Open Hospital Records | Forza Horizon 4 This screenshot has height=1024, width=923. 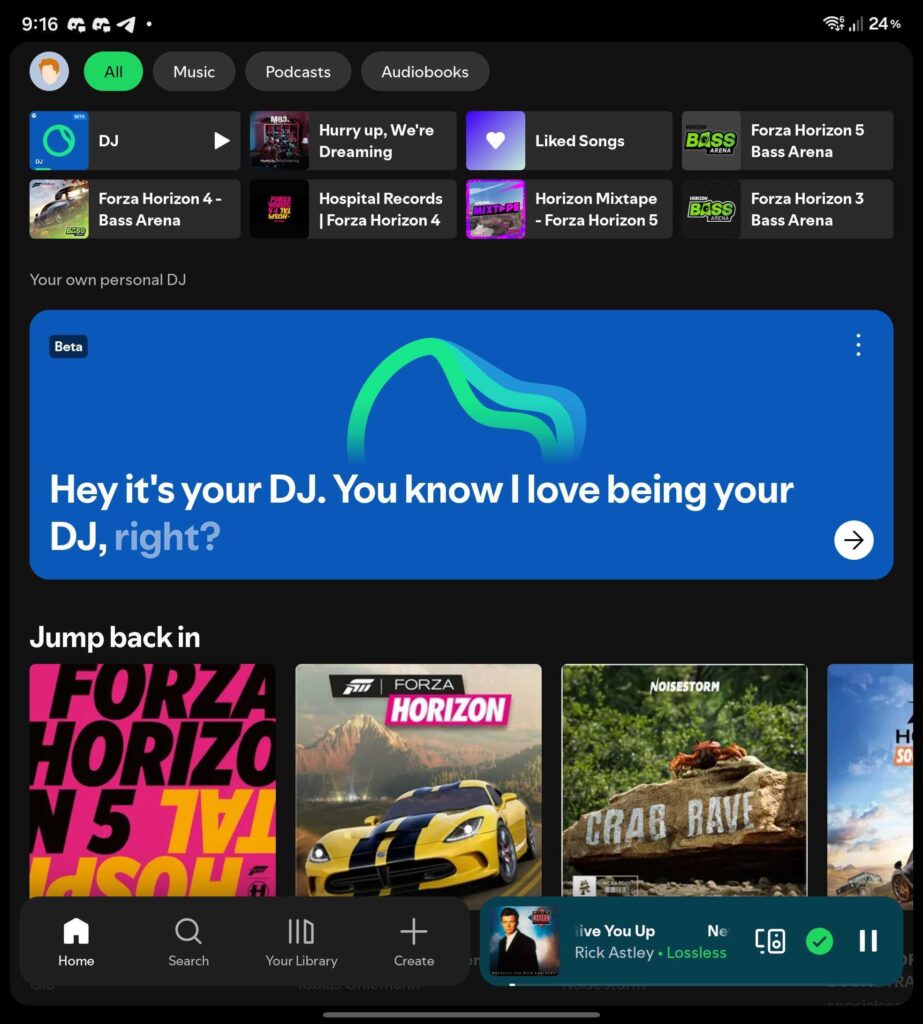tap(353, 209)
